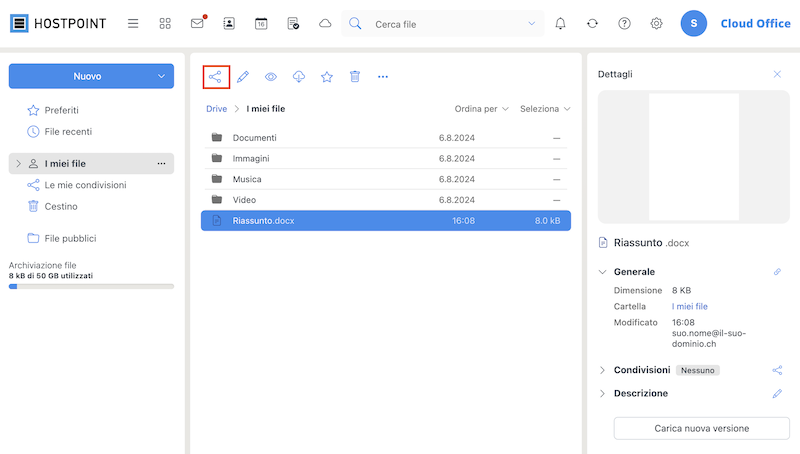Open the Seleziona dropdown
Screen dimensions: 800x454
point(545,109)
